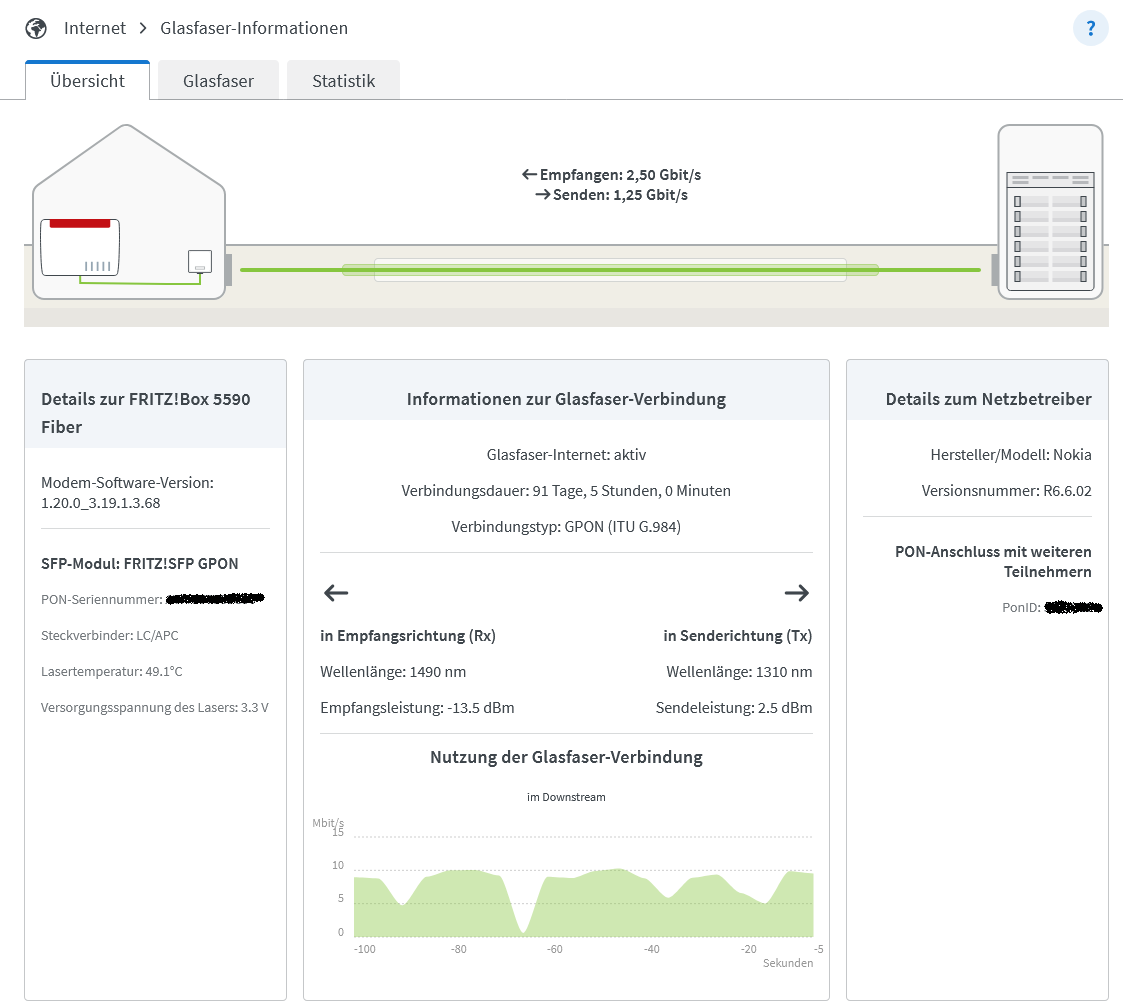This screenshot has height=1006, width=1123.
Task: Click the globe icon beside Internet
Action: point(36,28)
